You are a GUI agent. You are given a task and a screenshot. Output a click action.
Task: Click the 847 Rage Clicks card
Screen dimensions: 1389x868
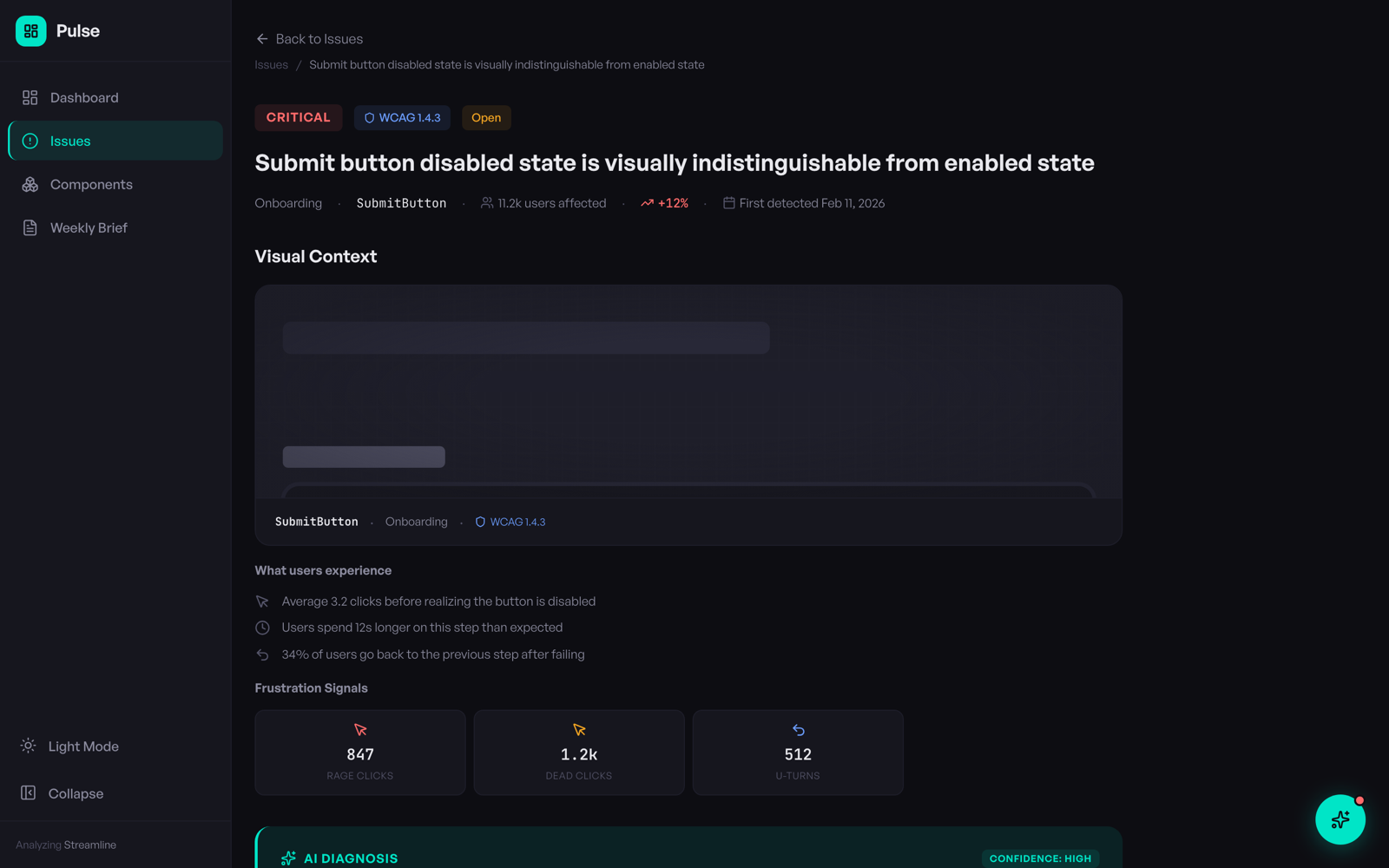pos(359,753)
